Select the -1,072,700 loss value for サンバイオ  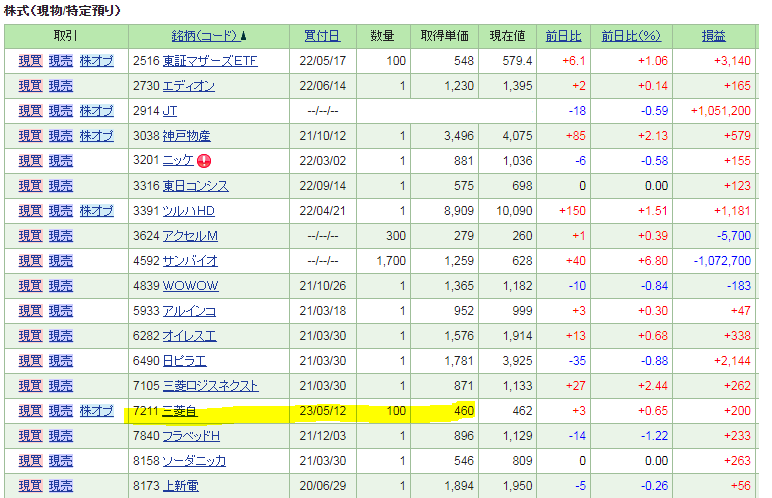pyautogui.click(x=722, y=261)
